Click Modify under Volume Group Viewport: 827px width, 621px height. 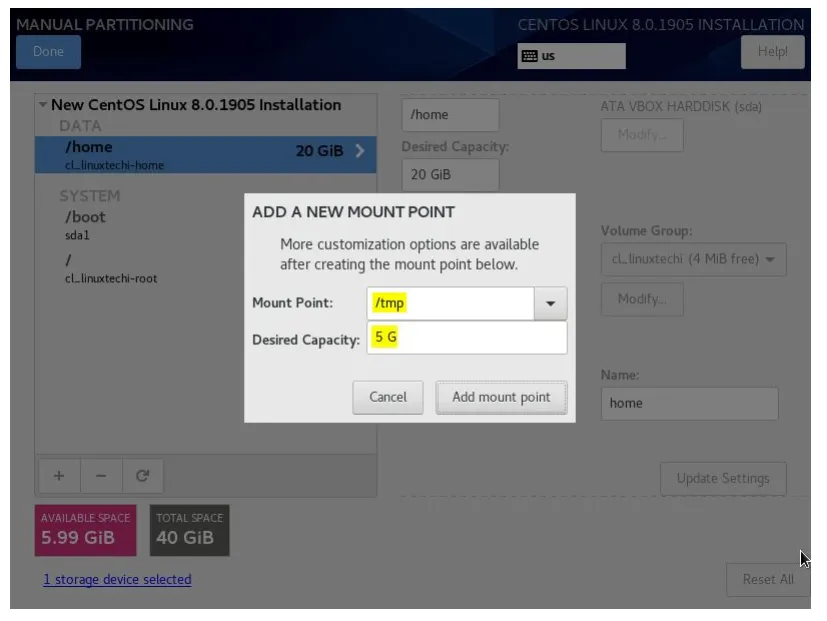[642, 299]
